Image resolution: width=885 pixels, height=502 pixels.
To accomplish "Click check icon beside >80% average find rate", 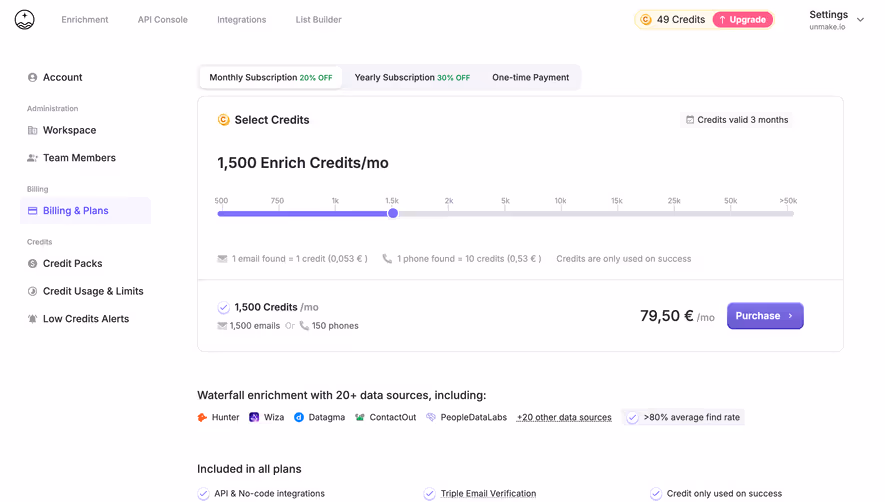I will point(632,418).
